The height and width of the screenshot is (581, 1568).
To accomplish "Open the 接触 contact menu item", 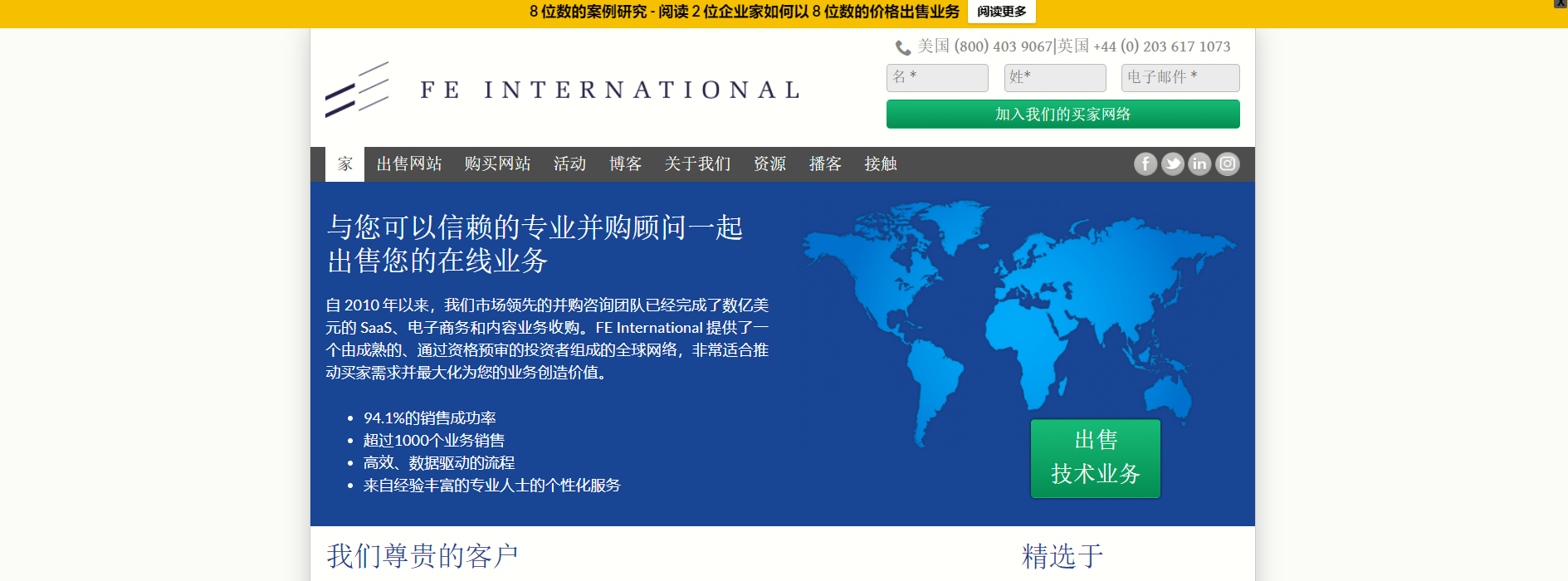I will pyautogui.click(x=881, y=164).
